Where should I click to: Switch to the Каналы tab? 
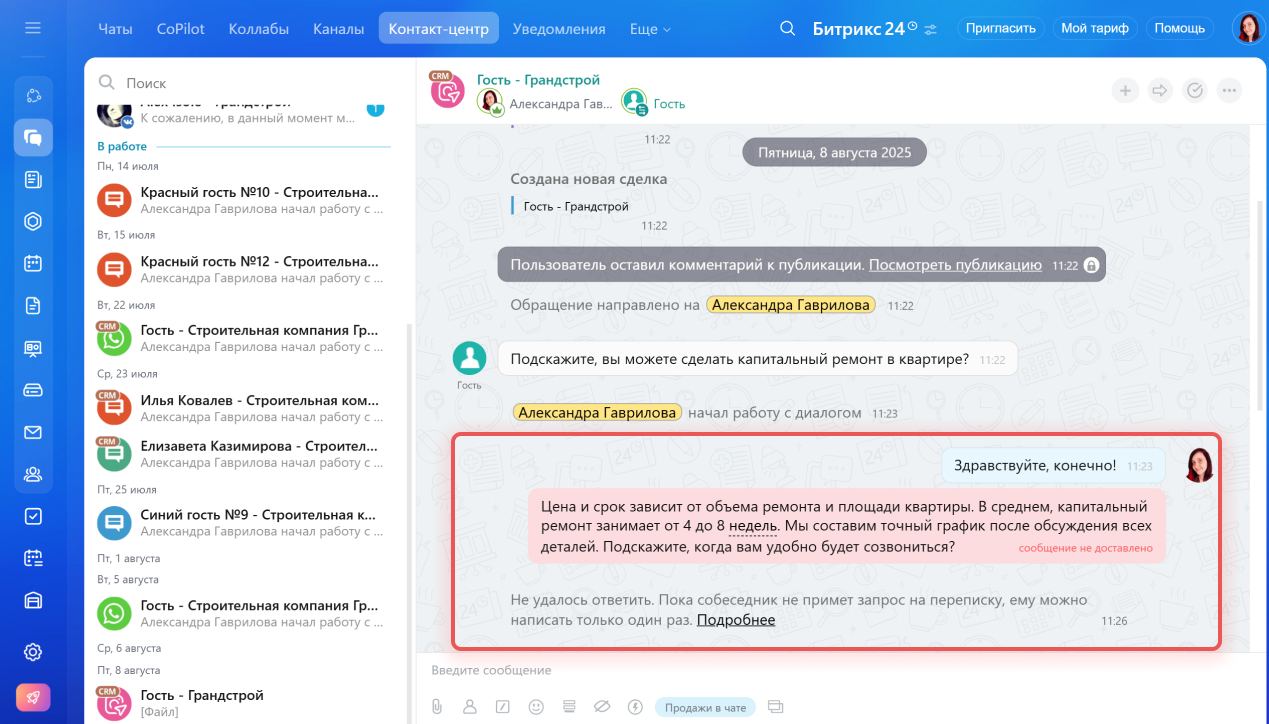pos(338,29)
